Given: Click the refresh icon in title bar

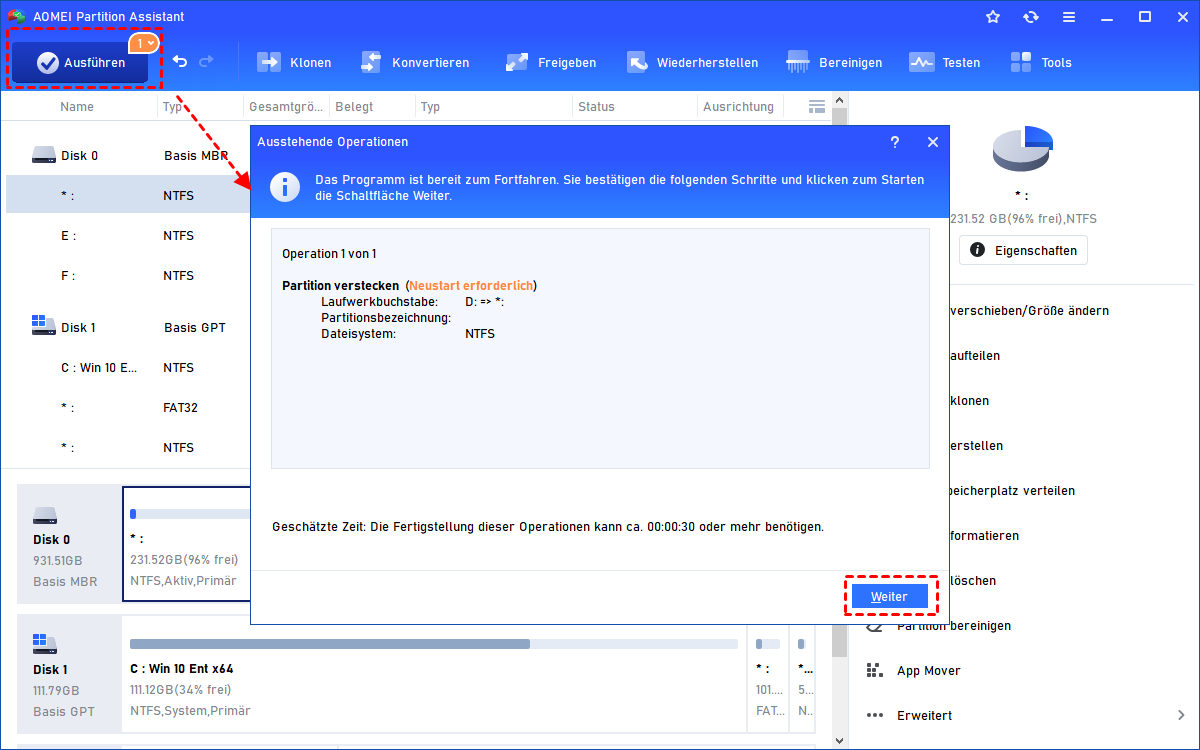Looking at the screenshot, I should point(1031,17).
